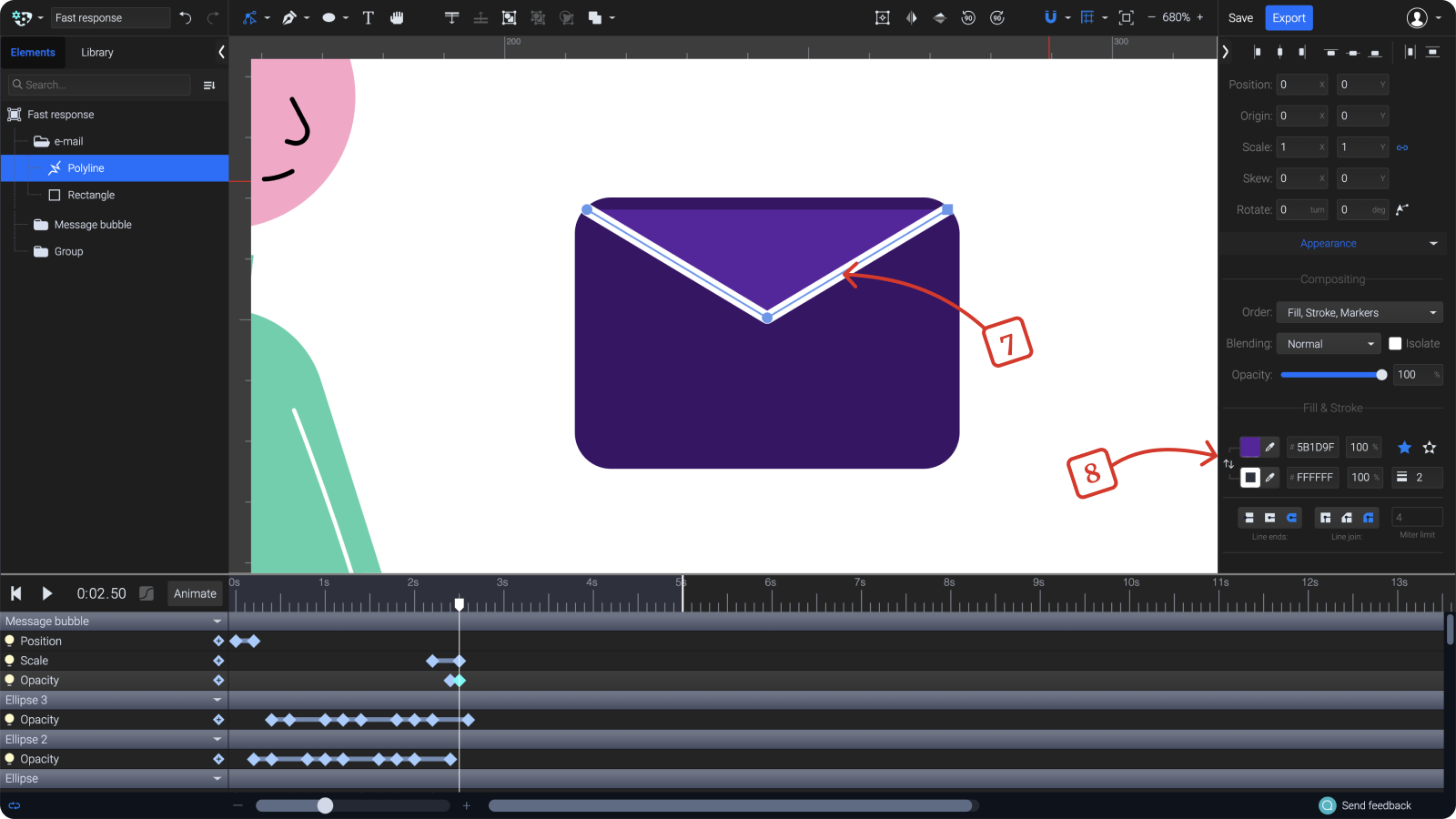Viewport: 1456px width, 819px height.
Task: Switch to the Library tab
Action: [97, 52]
